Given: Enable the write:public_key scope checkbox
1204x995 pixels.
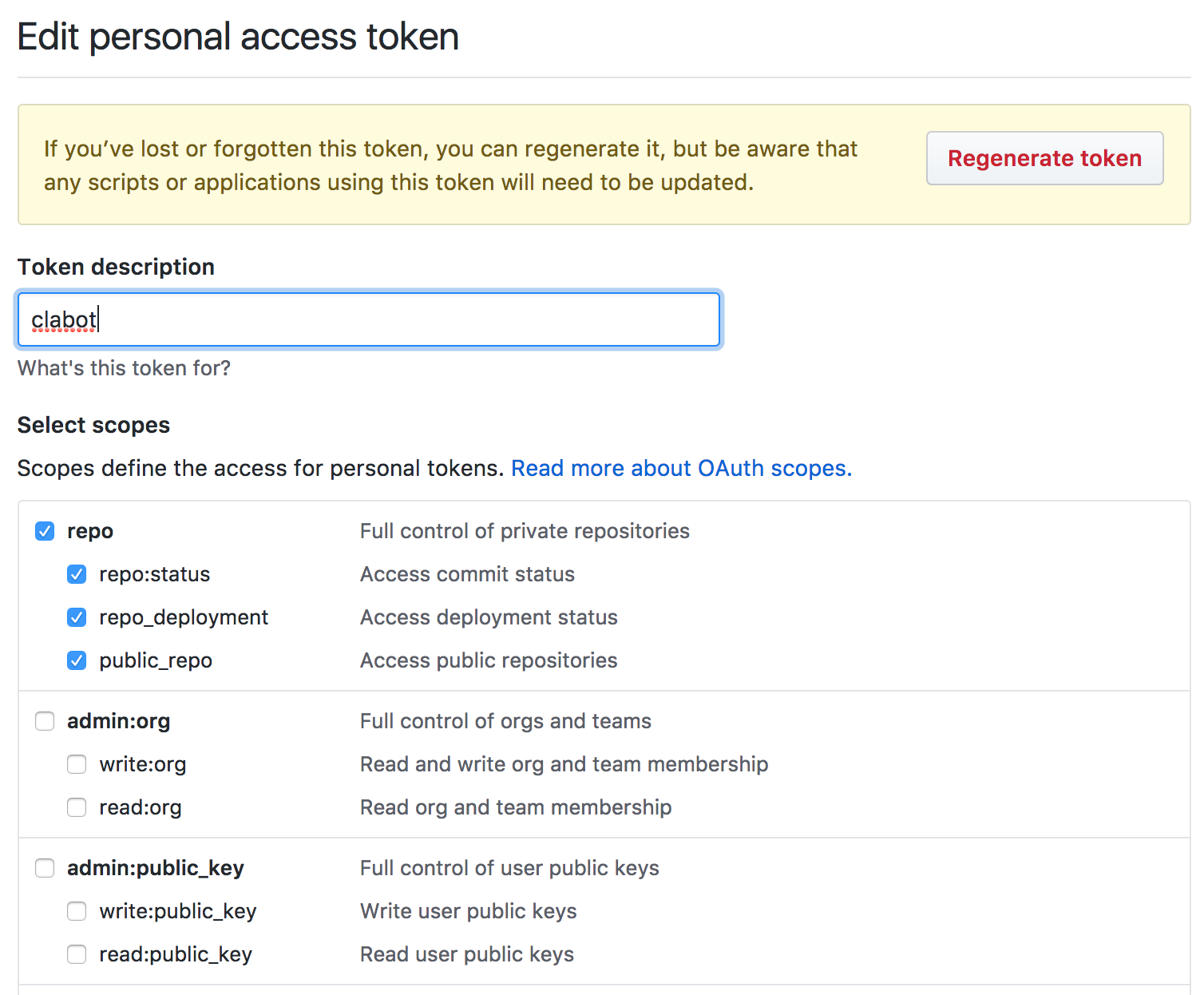Looking at the screenshot, I should tap(77, 911).
